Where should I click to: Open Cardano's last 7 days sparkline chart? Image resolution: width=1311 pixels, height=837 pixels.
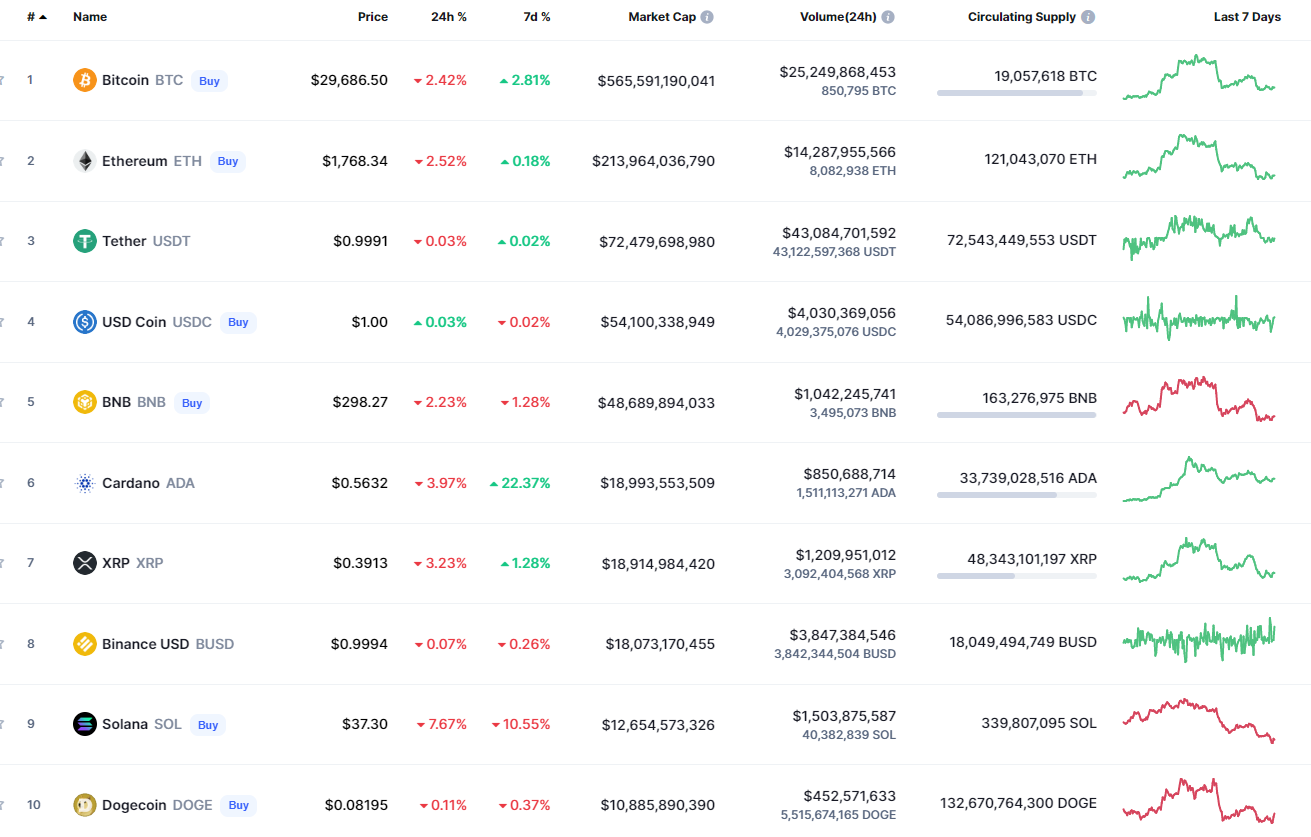click(x=1199, y=479)
